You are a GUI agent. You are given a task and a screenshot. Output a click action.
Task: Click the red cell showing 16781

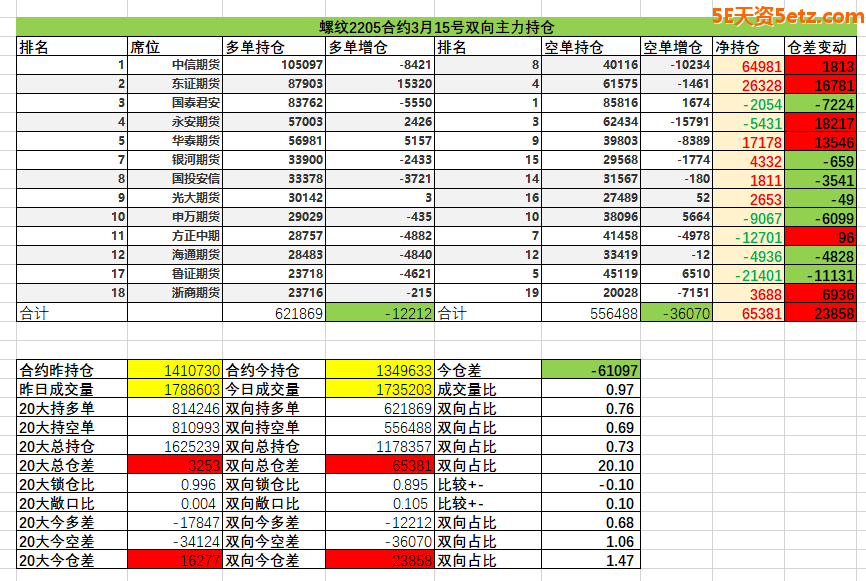820,85
